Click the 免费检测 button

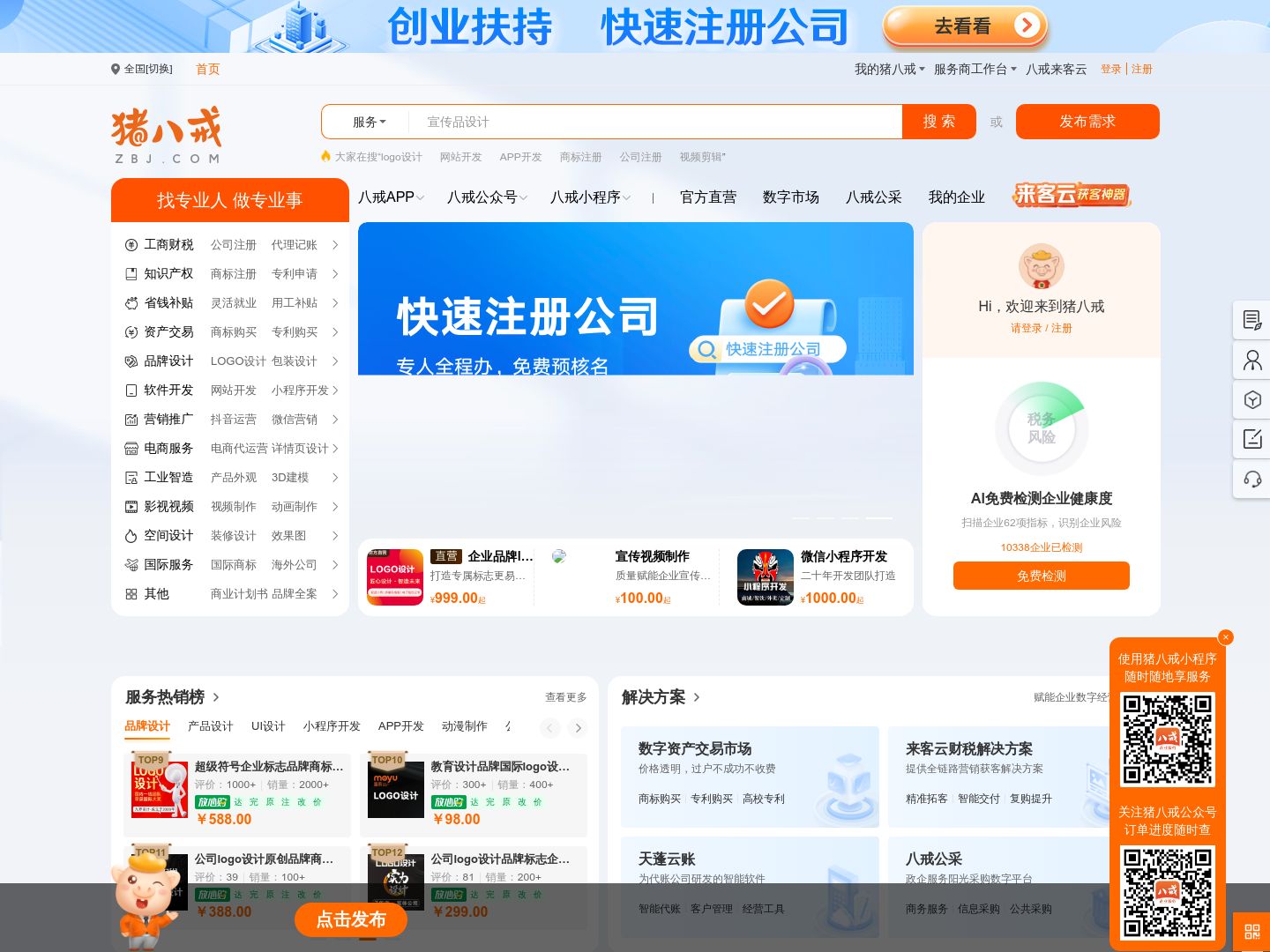tap(1042, 576)
